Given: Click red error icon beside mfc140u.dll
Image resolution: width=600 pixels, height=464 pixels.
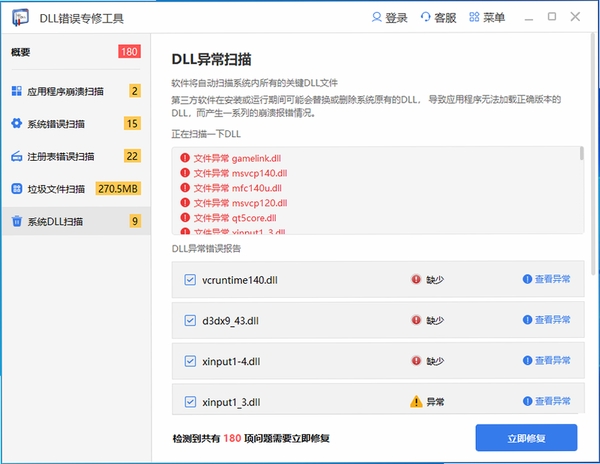Looking at the screenshot, I should point(185,187).
